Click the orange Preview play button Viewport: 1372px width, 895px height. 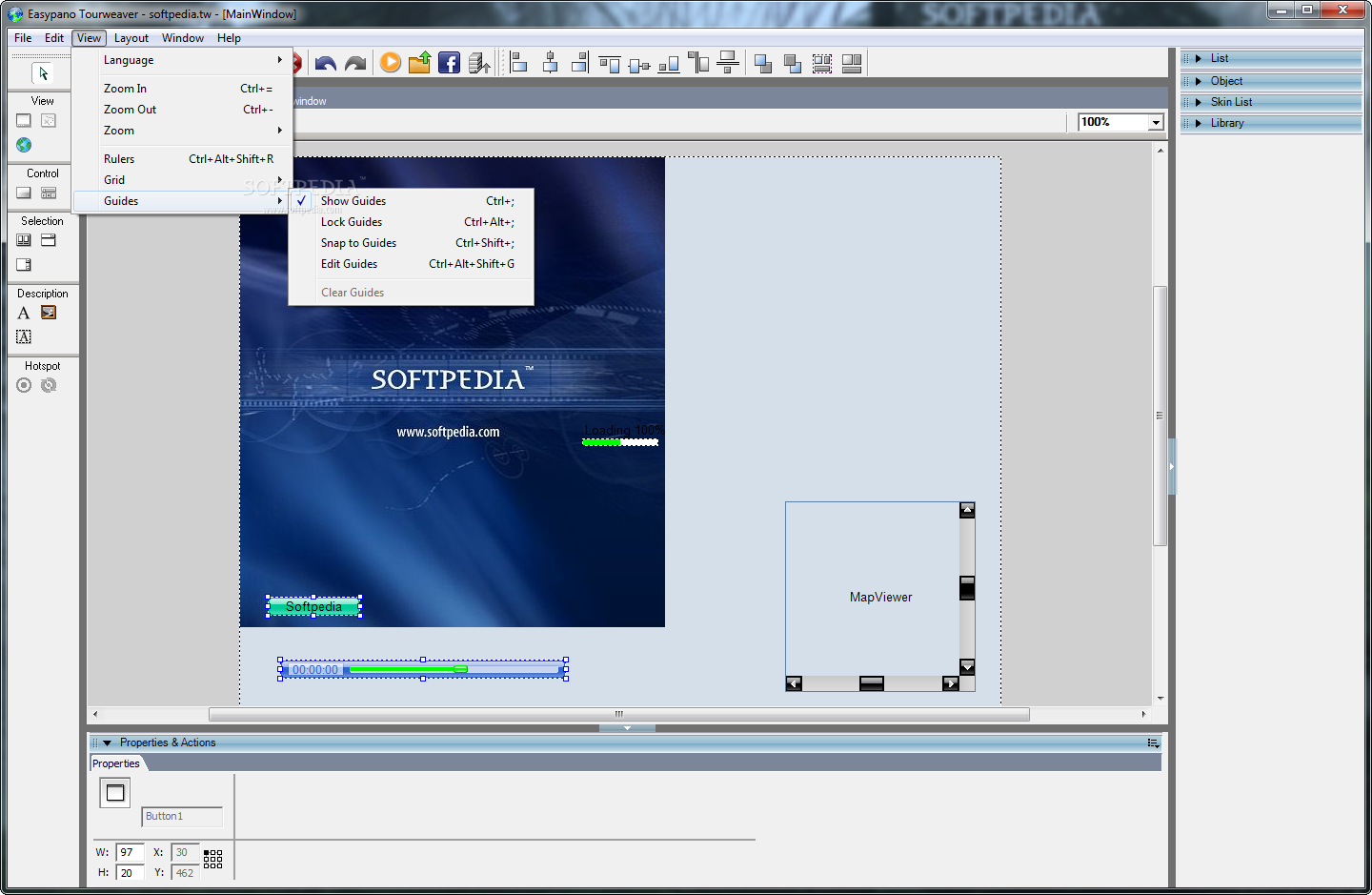click(391, 63)
